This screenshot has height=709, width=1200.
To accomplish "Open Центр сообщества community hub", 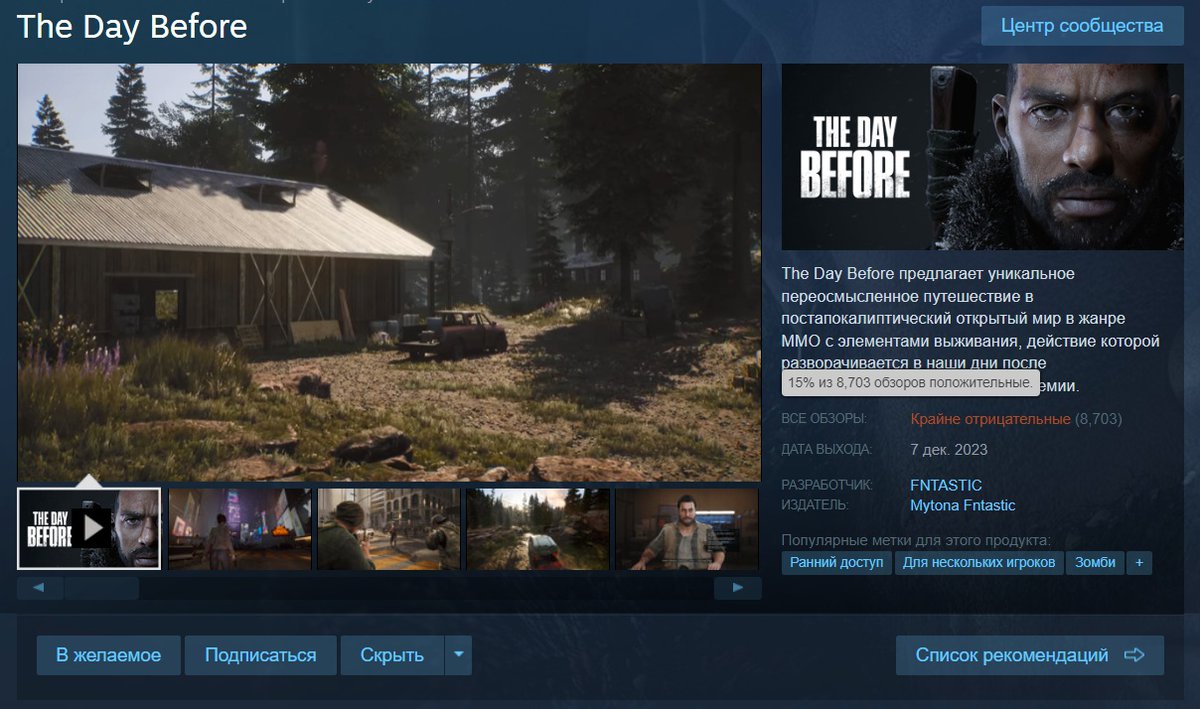I will [x=1083, y=26].
